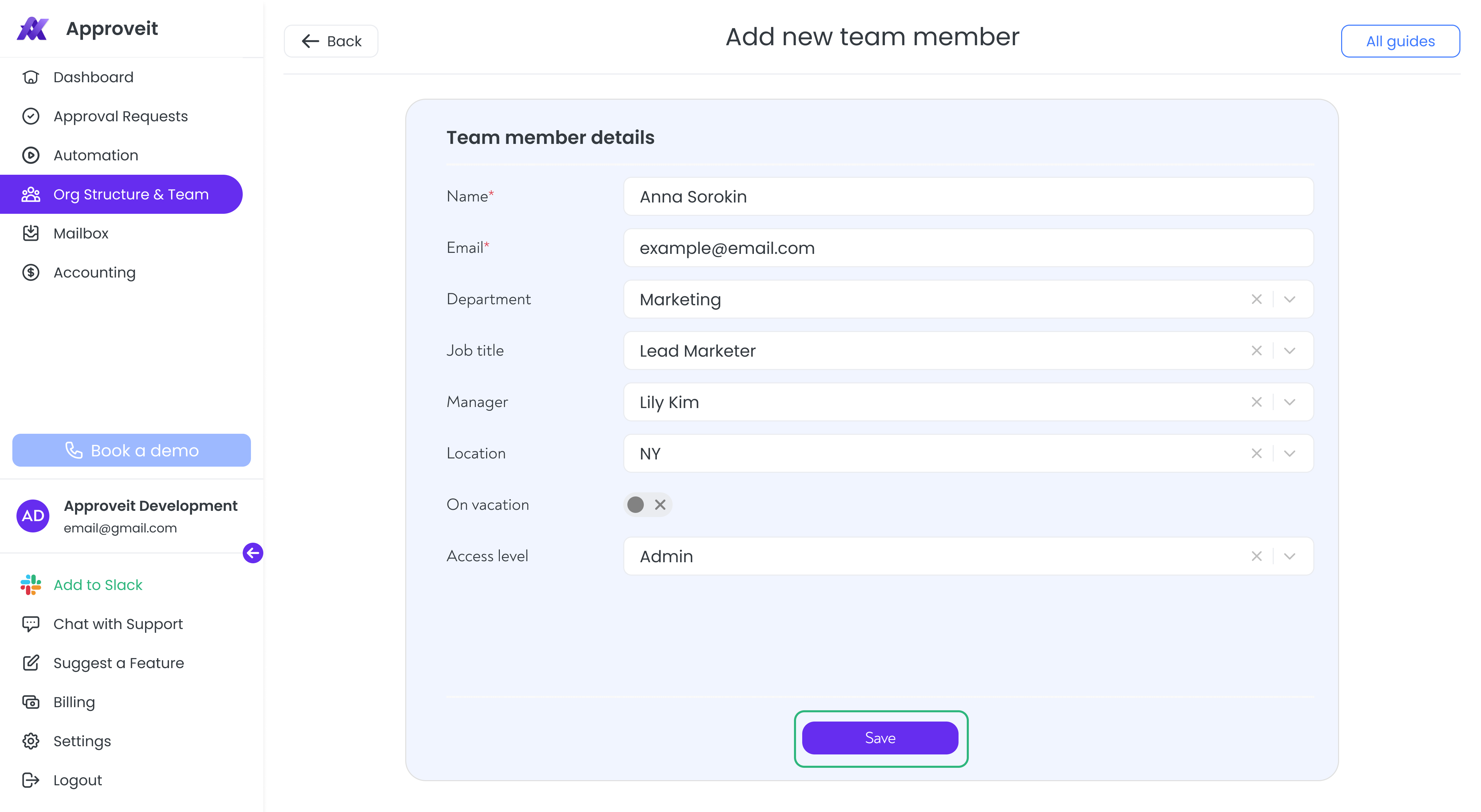
Task: Open Chat with Support
Action: (x=118, y=624)
